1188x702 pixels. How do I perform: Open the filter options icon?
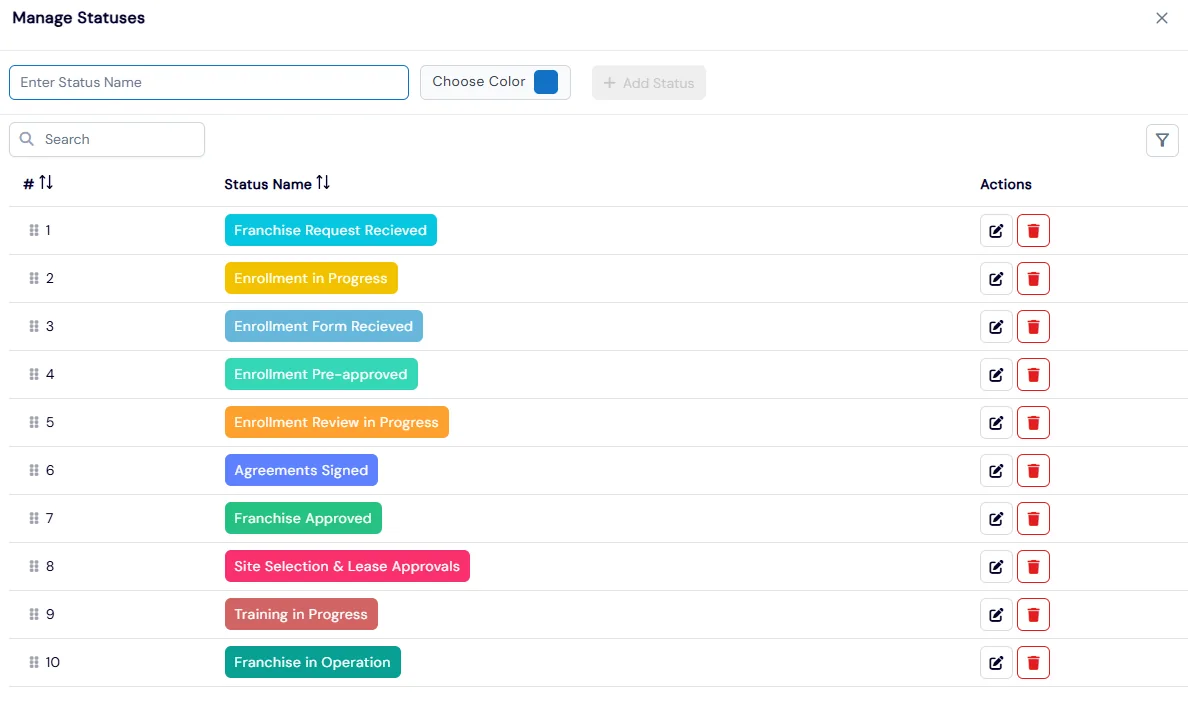tap(1161, 140)
